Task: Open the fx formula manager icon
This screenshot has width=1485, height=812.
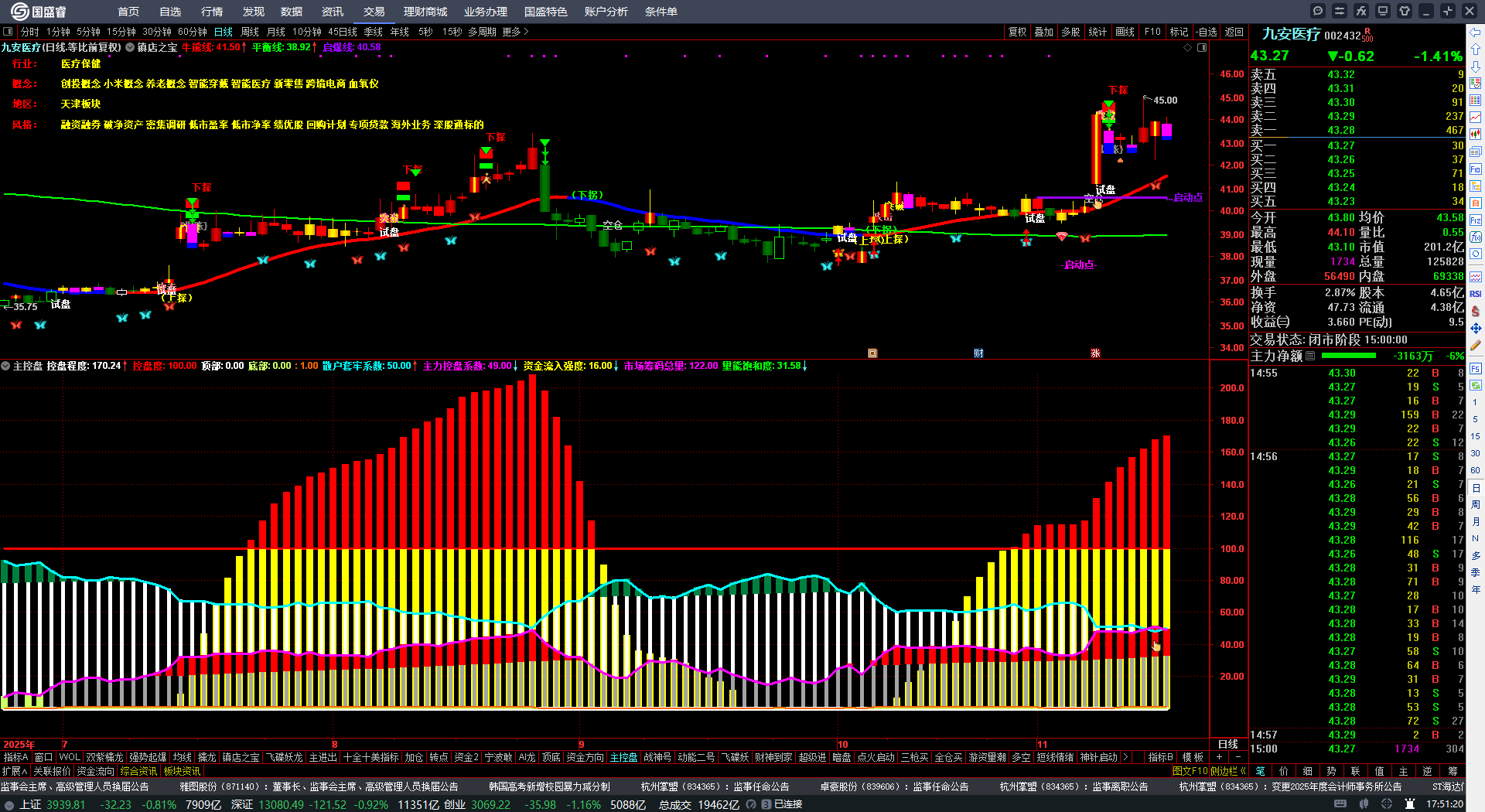Action: [x=1361, y=11]
